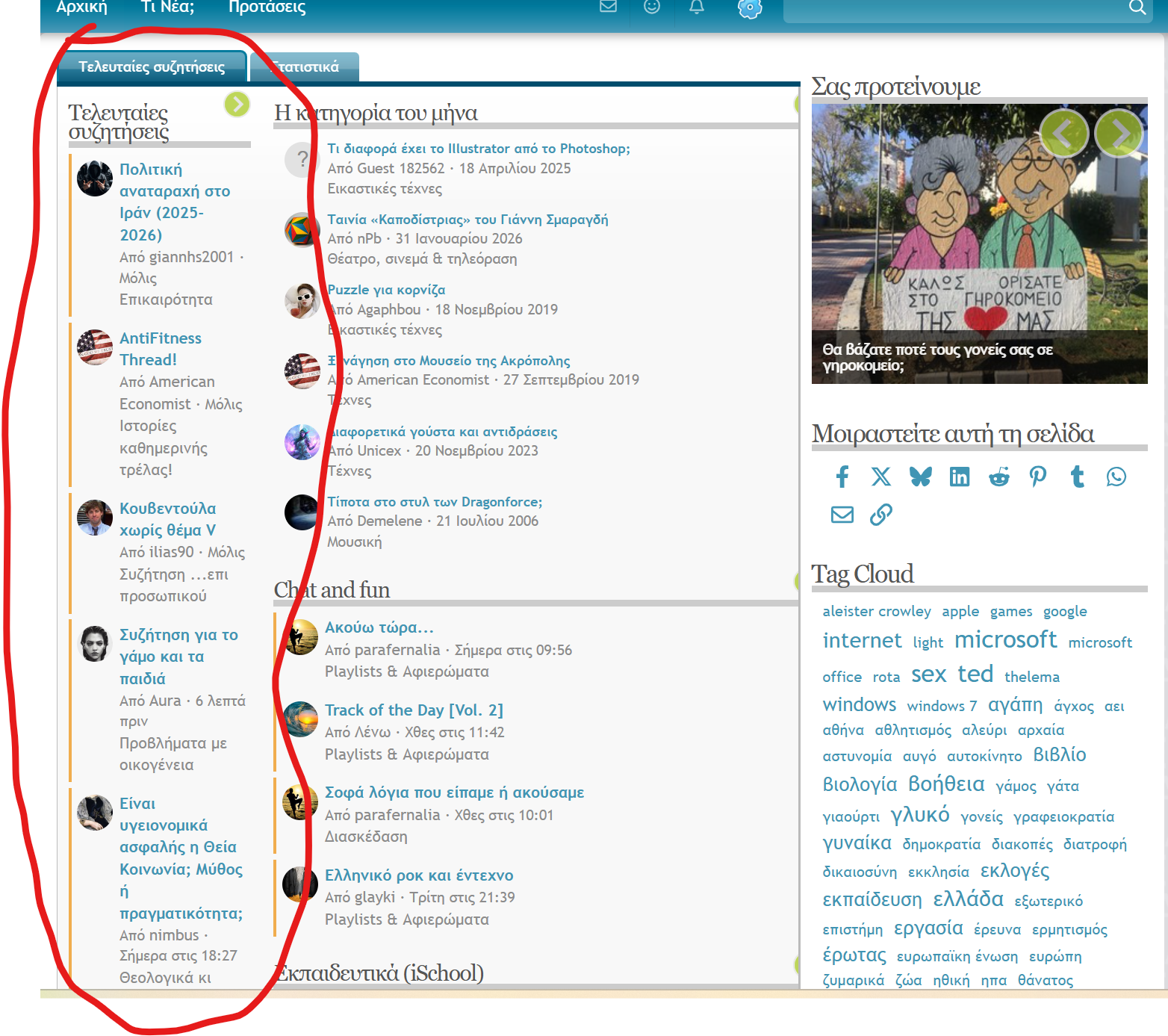Copy page link using chain icon
The height and width of the screenshot is (1036, 1168).
click(881, 515)
